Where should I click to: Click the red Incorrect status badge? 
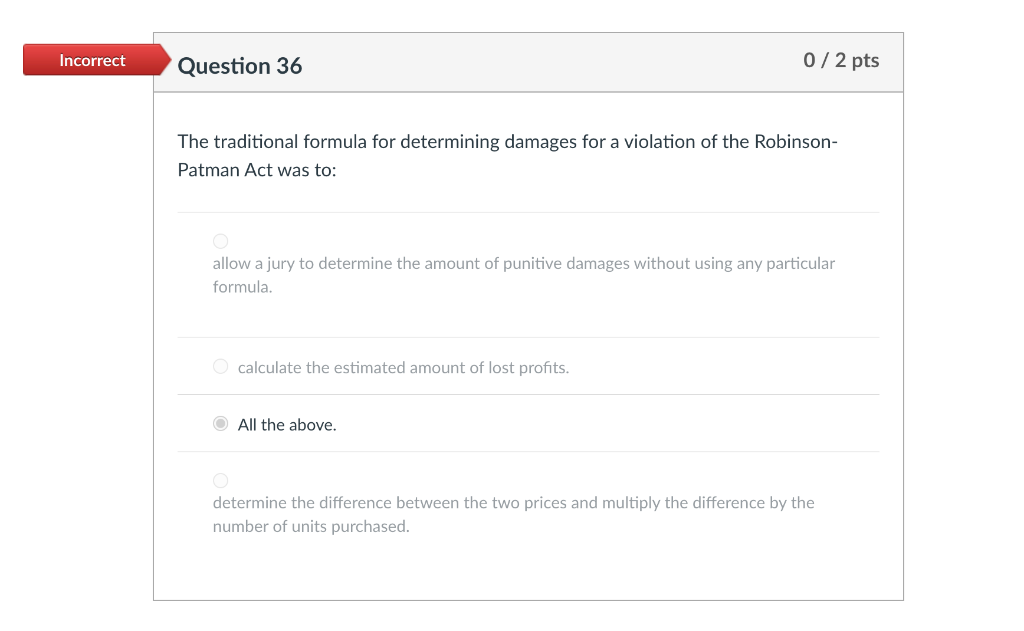click(92, 59)
